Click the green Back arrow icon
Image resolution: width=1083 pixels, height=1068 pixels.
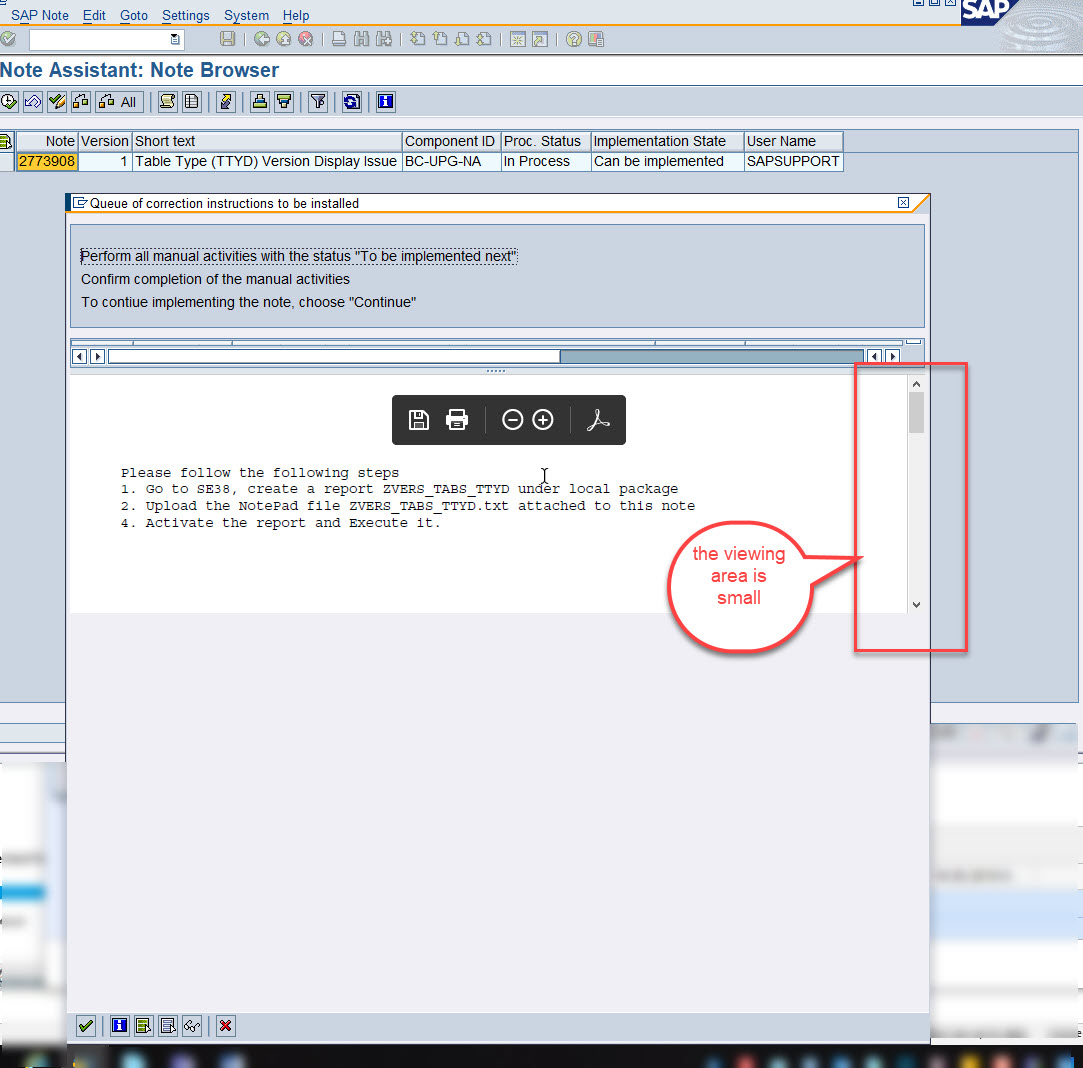tap(262, 39)
